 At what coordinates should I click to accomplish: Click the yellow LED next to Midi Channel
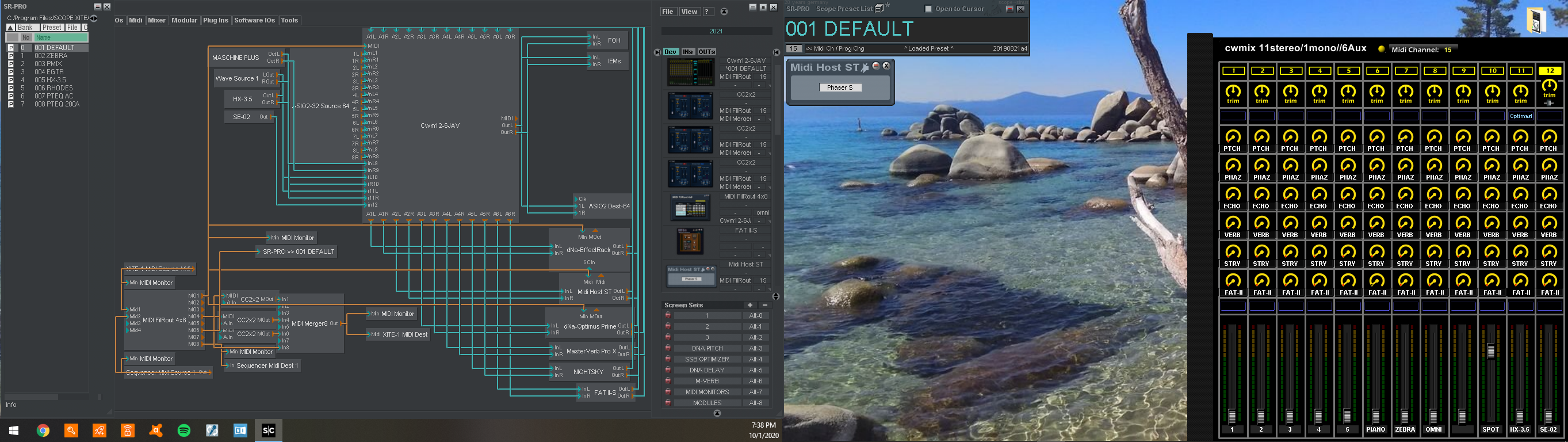pos(1381,49)
